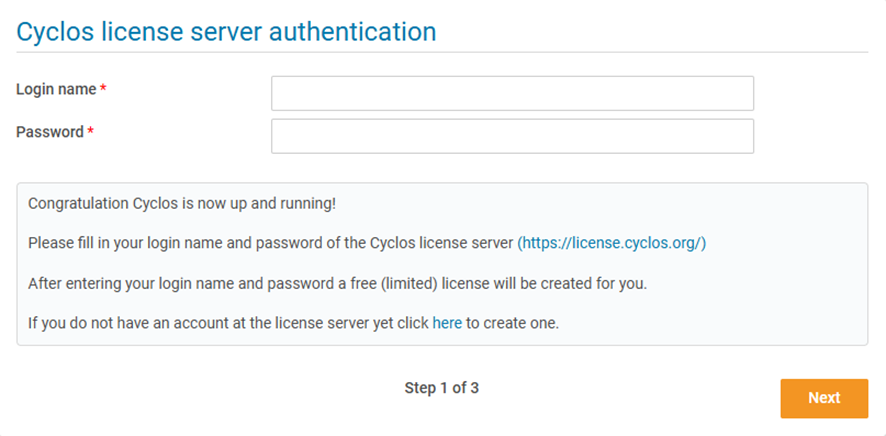Click 'Congratulation Cyclos is now up and running!' text

point(182,203)
